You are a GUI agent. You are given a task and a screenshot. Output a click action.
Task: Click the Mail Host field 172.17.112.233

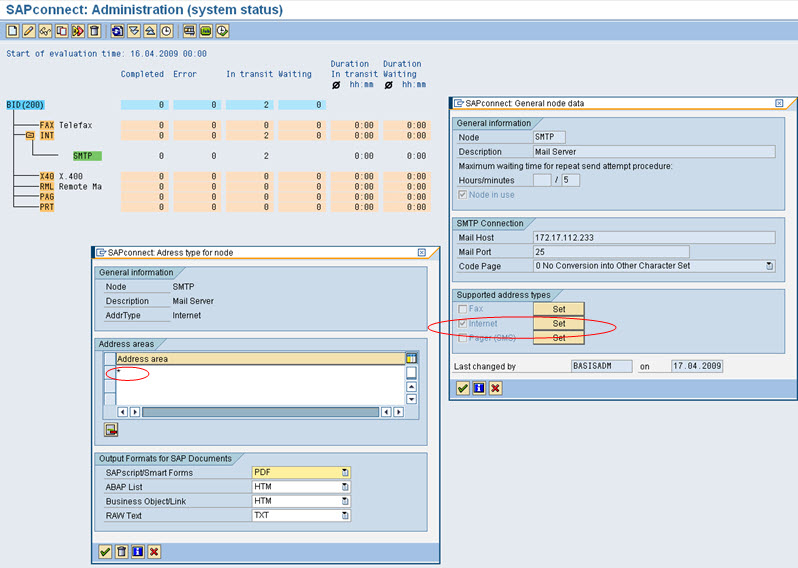click(654, 237)
